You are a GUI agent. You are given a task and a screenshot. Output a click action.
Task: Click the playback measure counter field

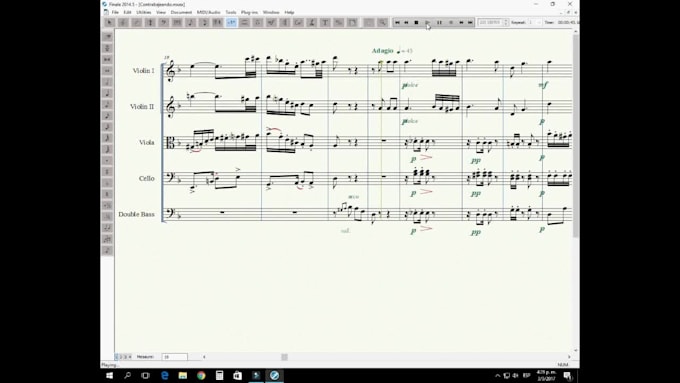(490, 22)
